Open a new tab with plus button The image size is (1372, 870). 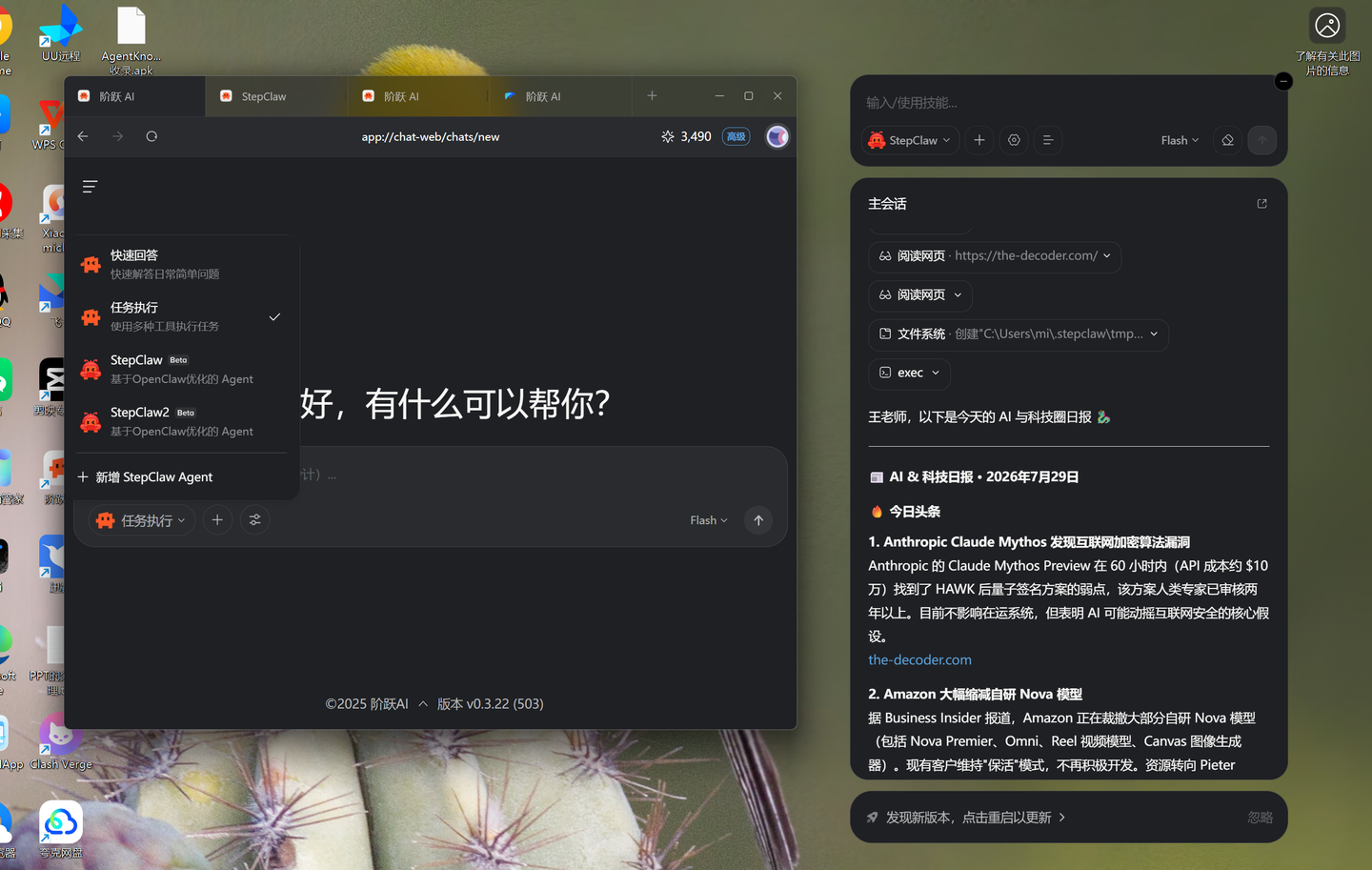click(x=652, y=95)
